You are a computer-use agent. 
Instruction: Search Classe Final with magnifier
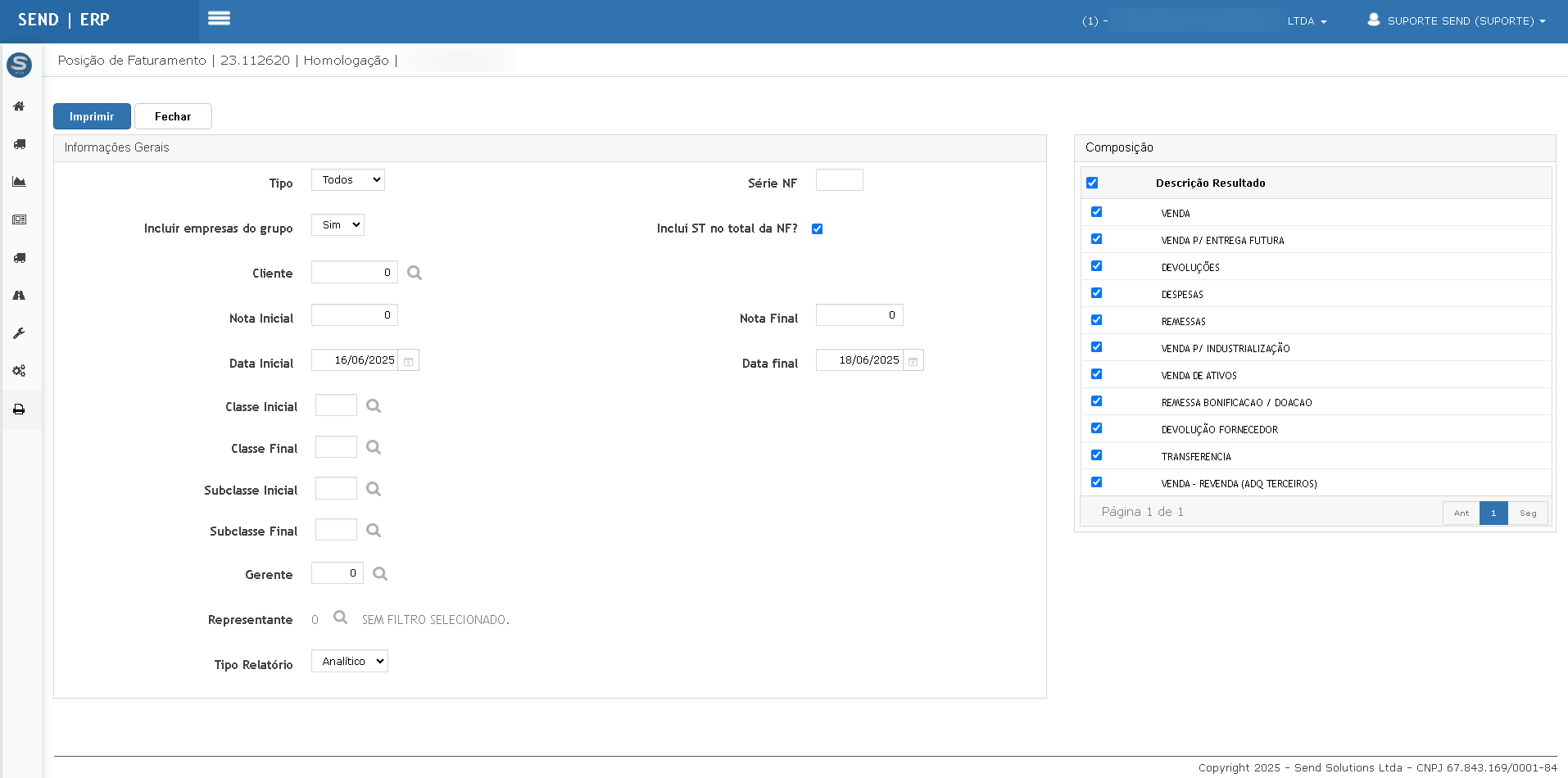(x=374, y=447)
